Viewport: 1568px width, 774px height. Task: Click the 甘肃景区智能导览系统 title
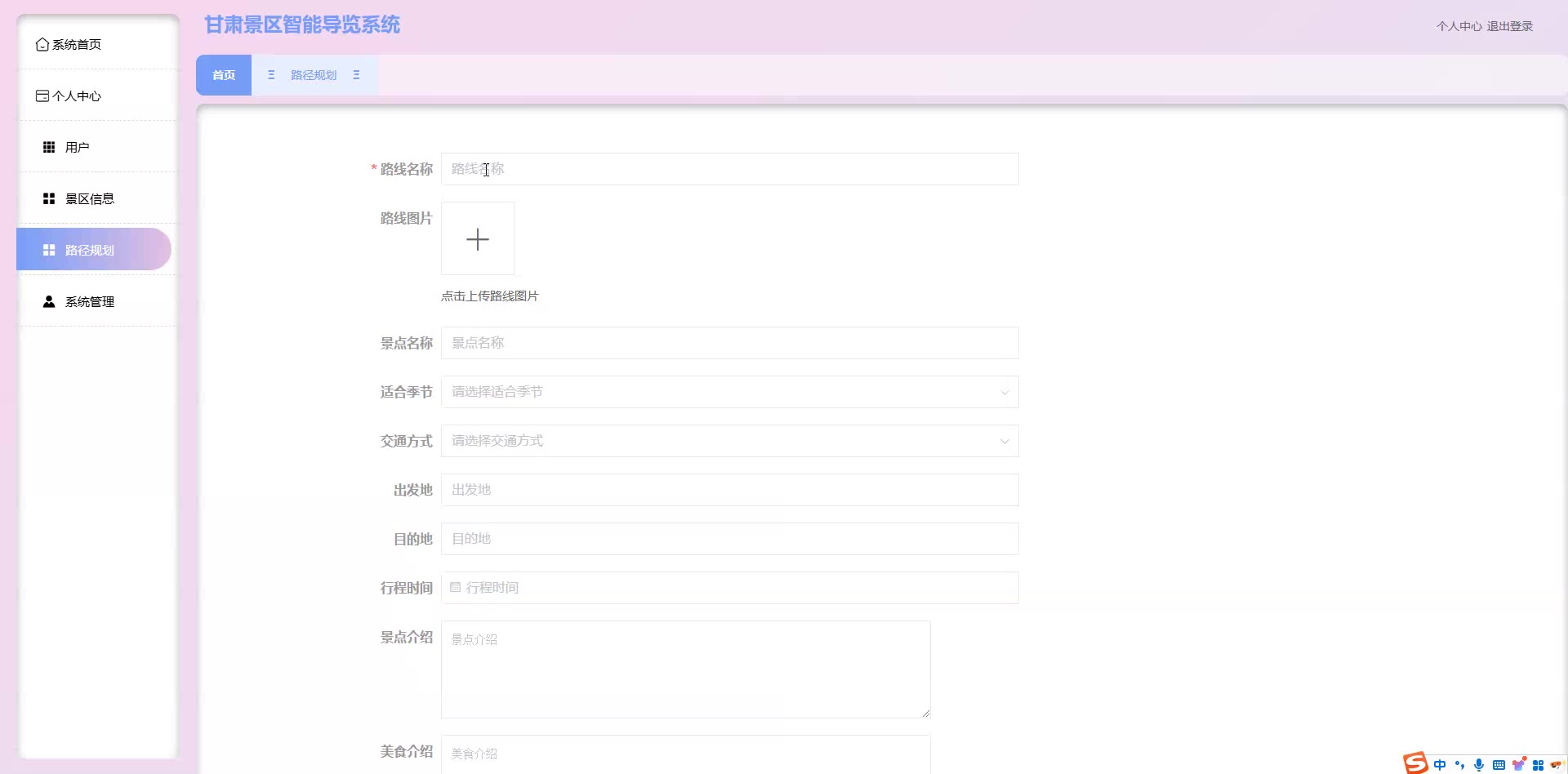coord(302,25)
